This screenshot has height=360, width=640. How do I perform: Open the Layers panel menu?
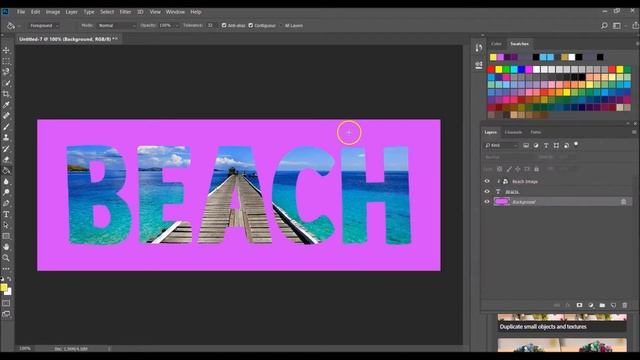pos(634,132)
